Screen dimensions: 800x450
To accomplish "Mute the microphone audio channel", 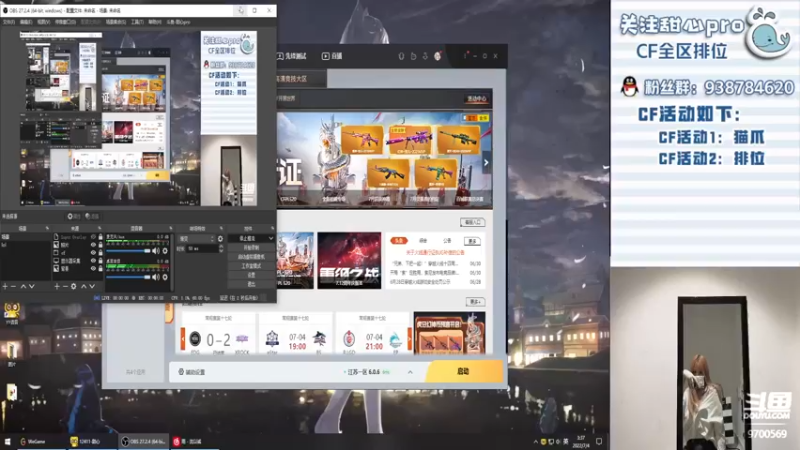I will coord(156,251).
